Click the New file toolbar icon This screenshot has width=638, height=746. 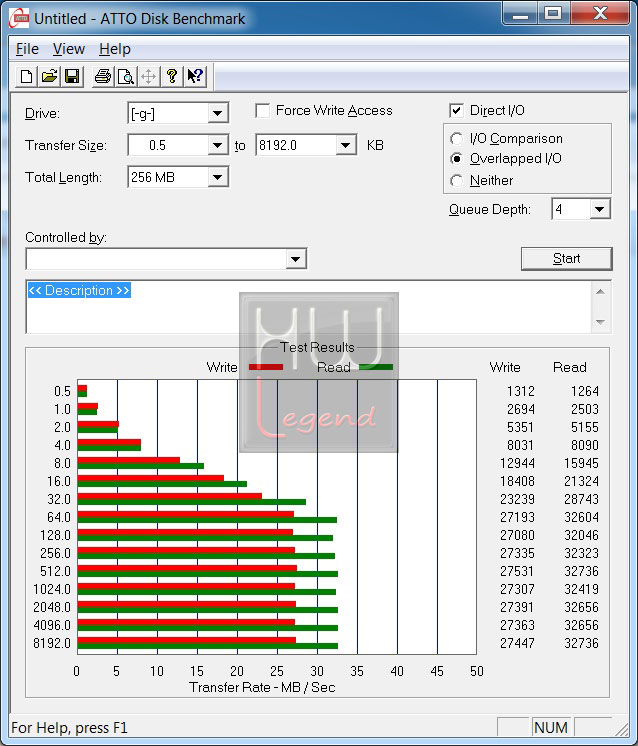(x=27, y=76)
